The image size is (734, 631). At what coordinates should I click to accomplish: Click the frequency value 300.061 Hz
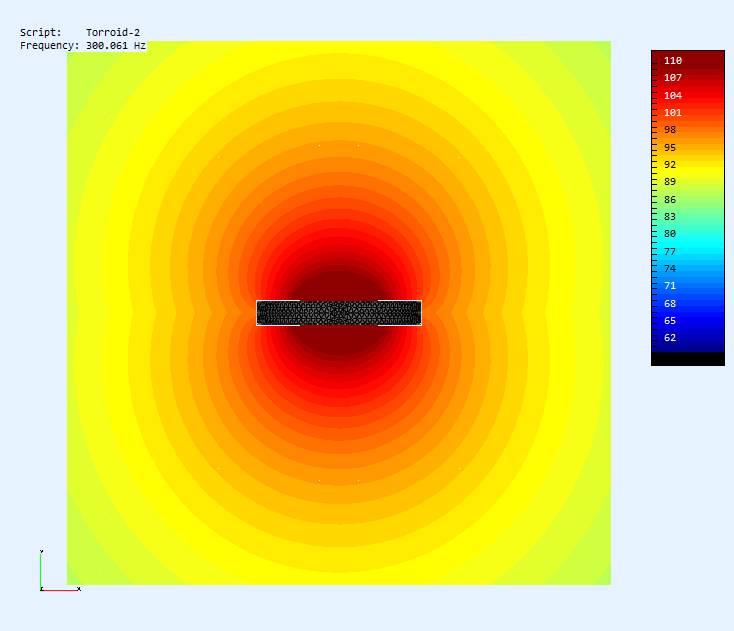tap(116, 45)
